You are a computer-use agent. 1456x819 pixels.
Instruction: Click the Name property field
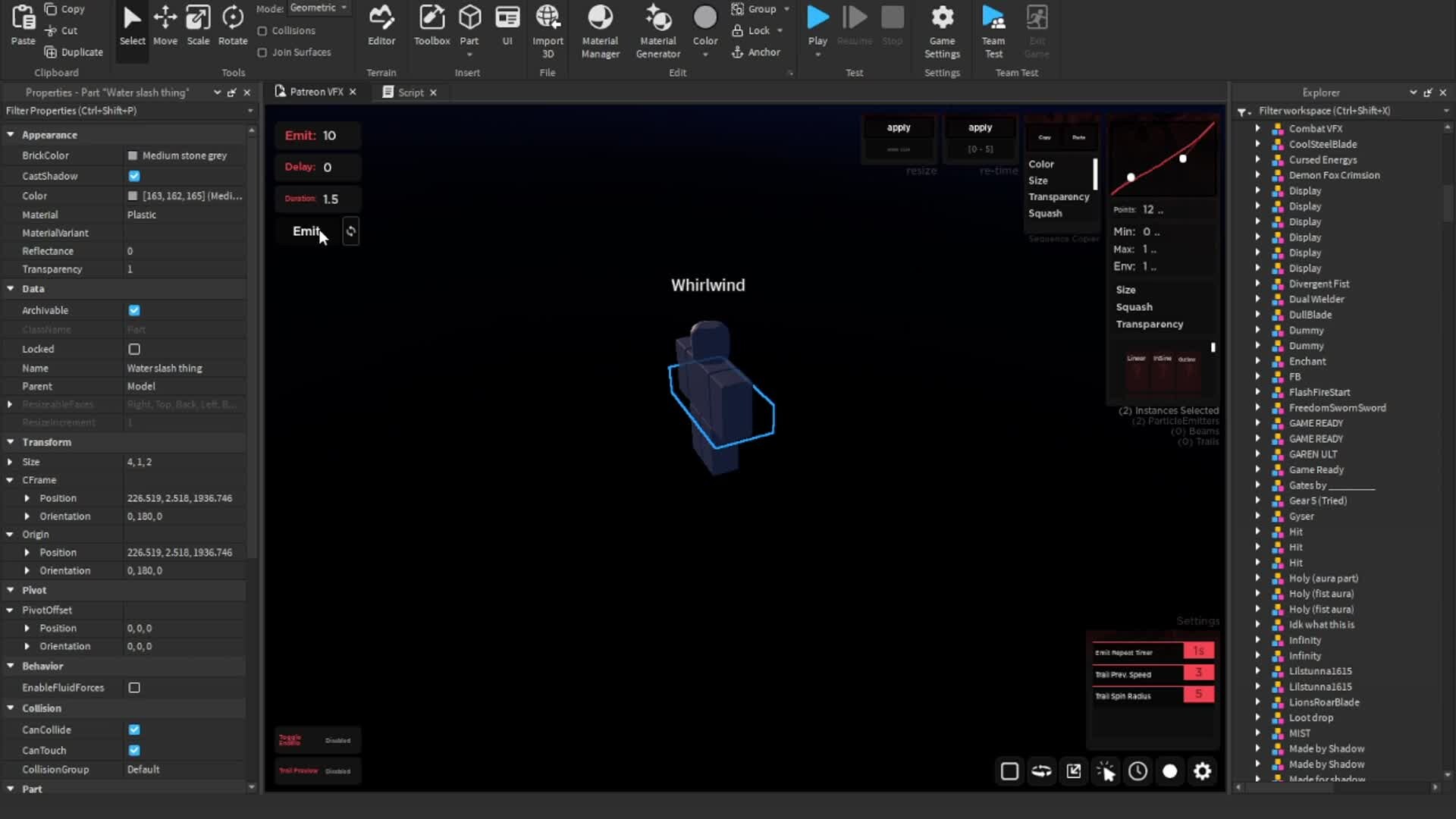(x=182, y=368)
